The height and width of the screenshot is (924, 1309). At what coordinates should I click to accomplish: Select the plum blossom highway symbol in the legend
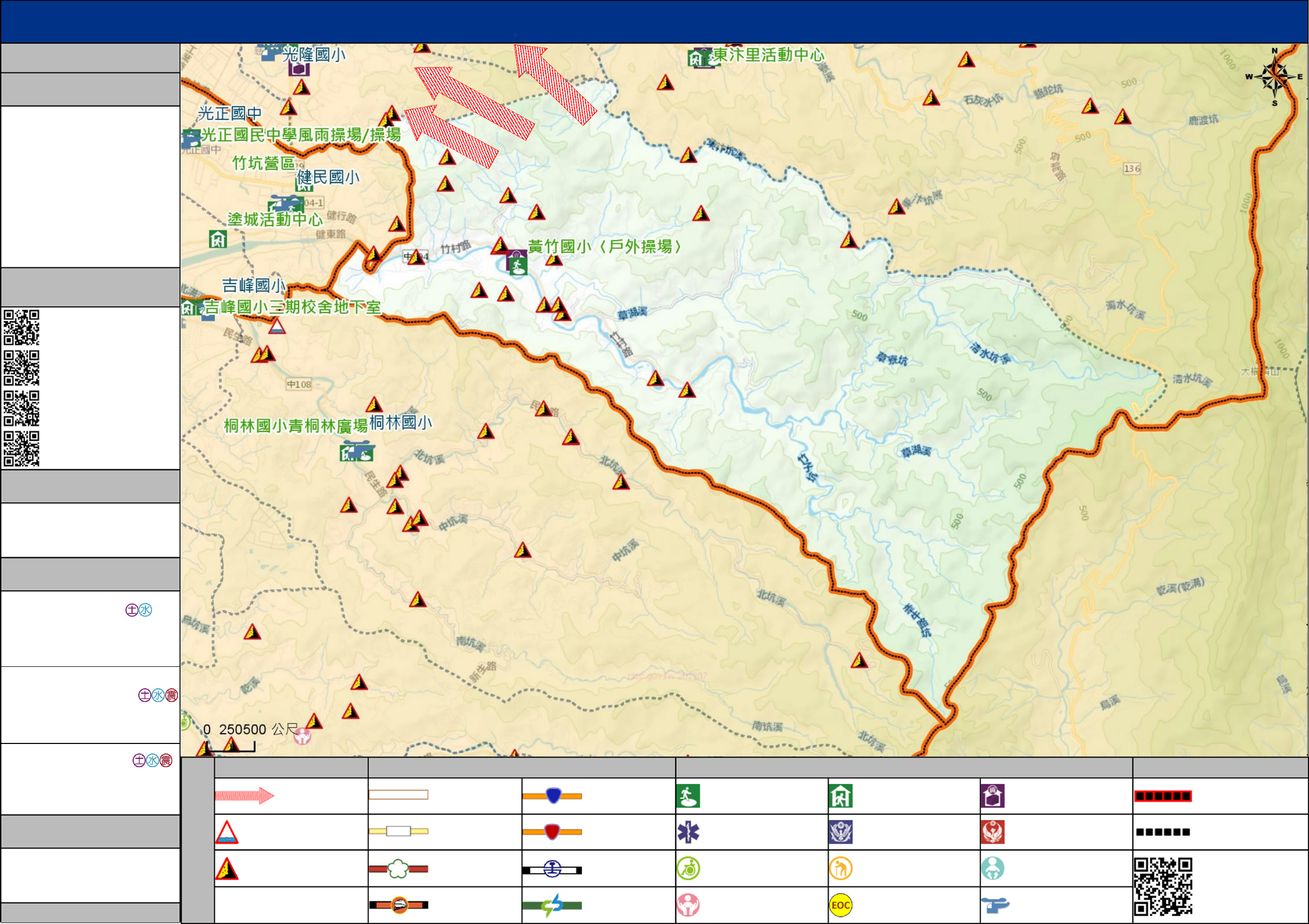pyautogui.click(x=398, y=869)
